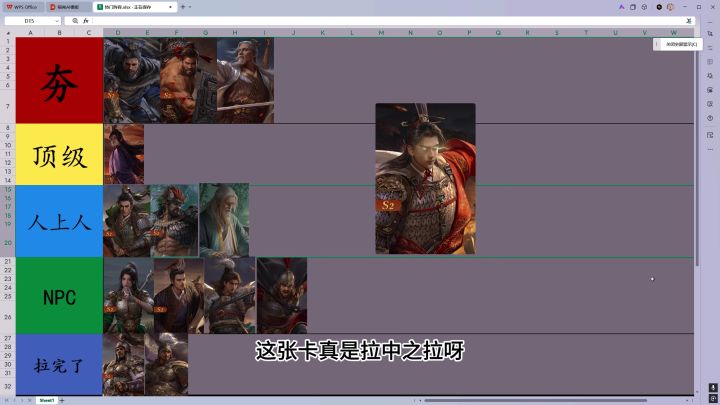Viewport: 720px width, 405px height.
Task: Select column A header
Action: (30, 33)
